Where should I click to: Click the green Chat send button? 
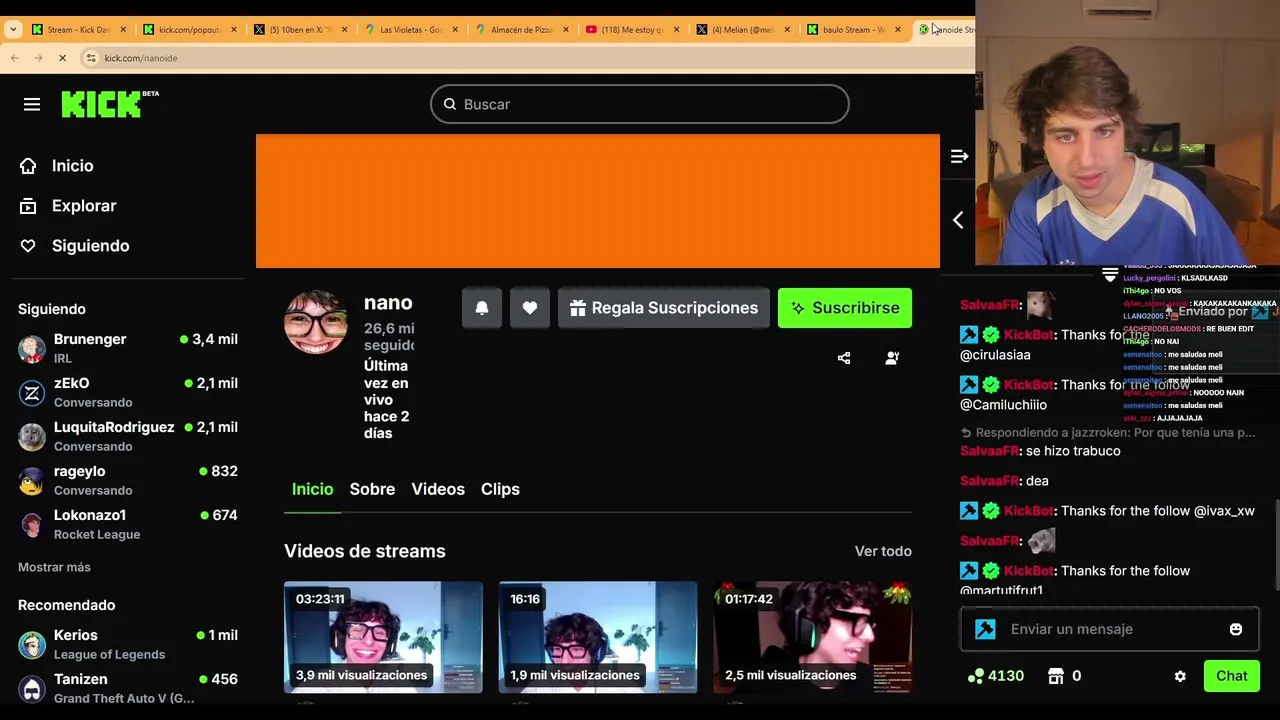(x=1232, y=676)
